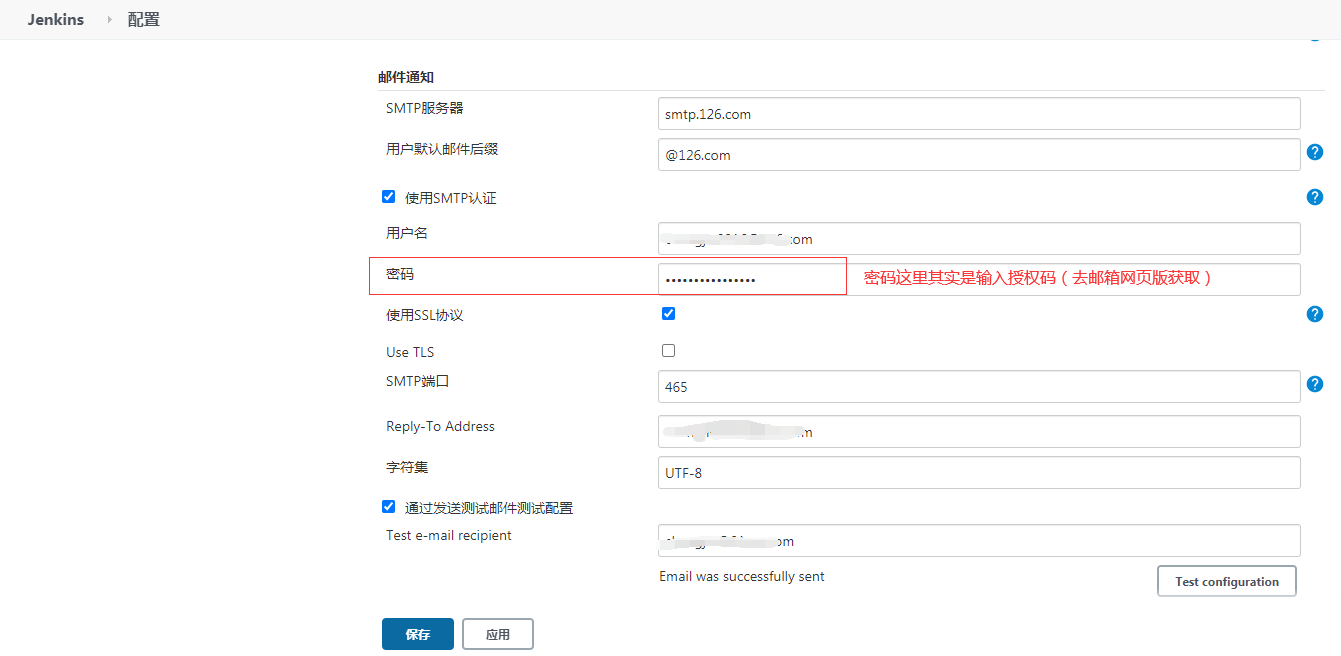Enable the Use TLS checkbox
1341x656 pixels.
point(667,350)
